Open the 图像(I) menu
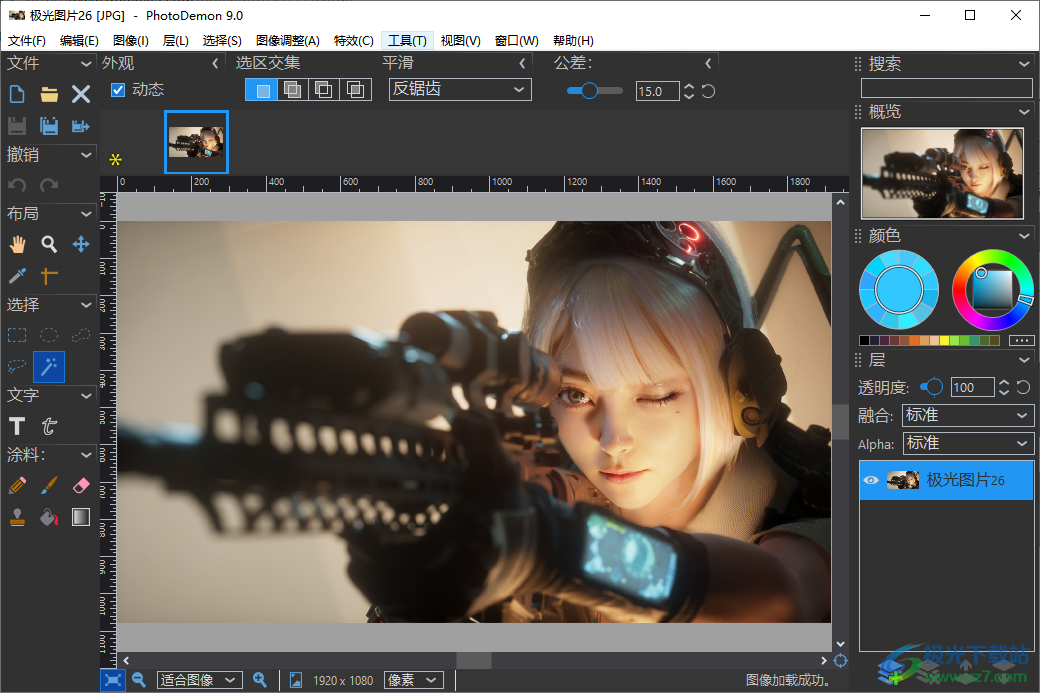 pyautogui.click(x=131, y=41)
